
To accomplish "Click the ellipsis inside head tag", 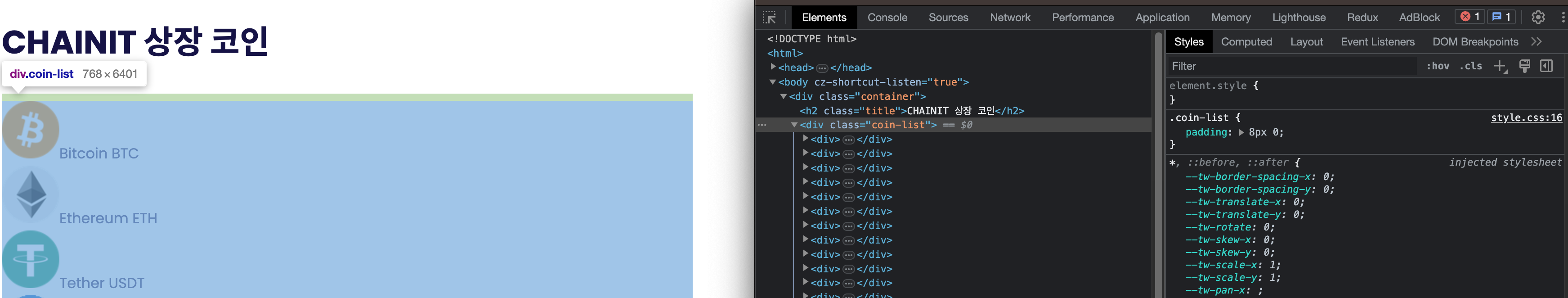I will (x=822, y=68).
